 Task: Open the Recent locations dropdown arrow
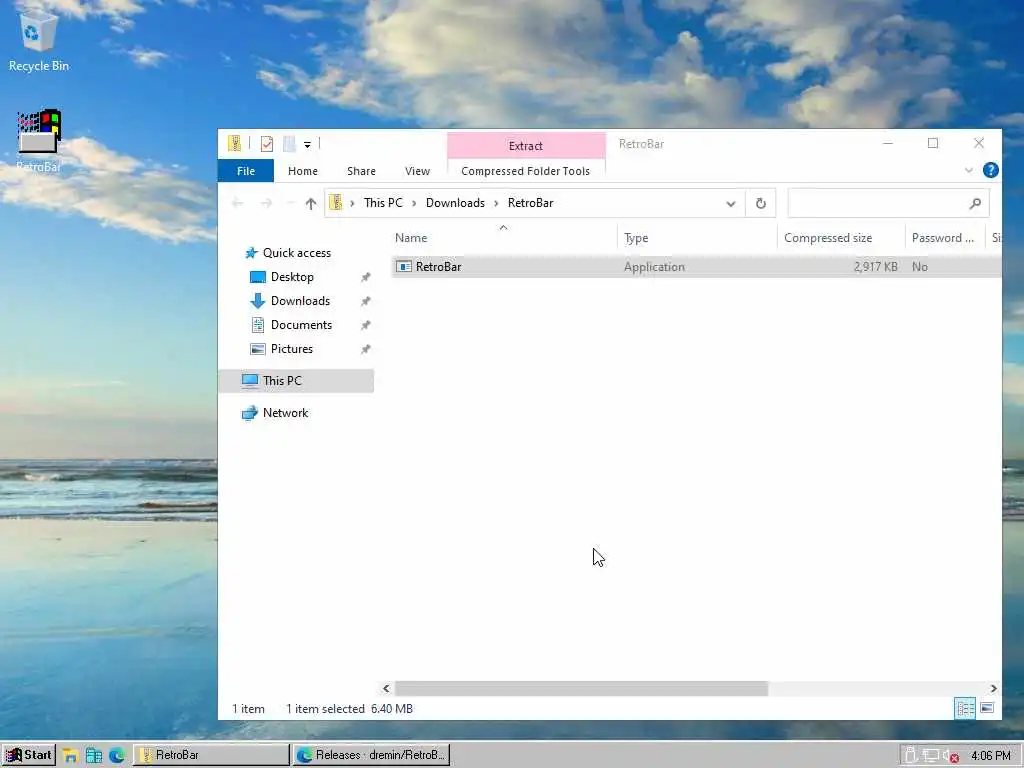click(x=290, y=203)
